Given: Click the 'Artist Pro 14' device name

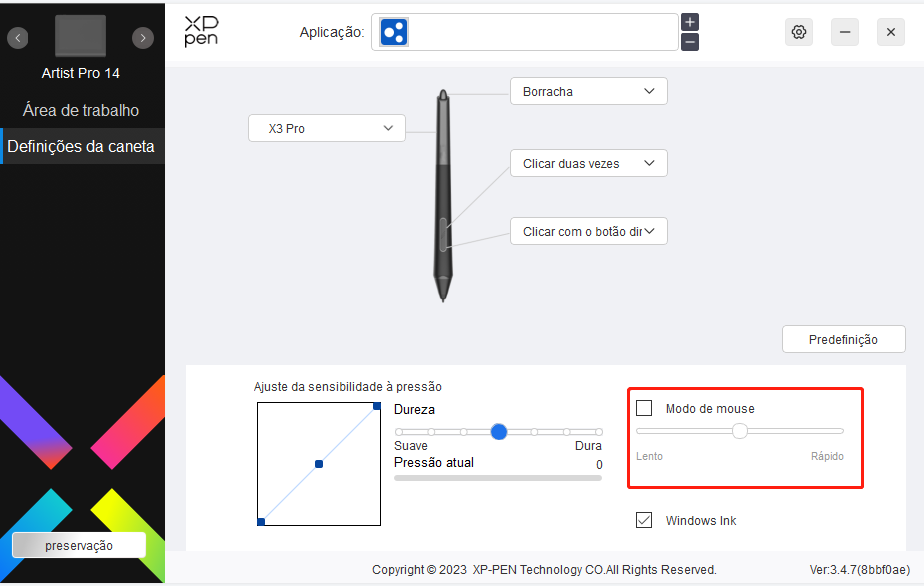Looking at the screenshot, I should tap(81, 73).
